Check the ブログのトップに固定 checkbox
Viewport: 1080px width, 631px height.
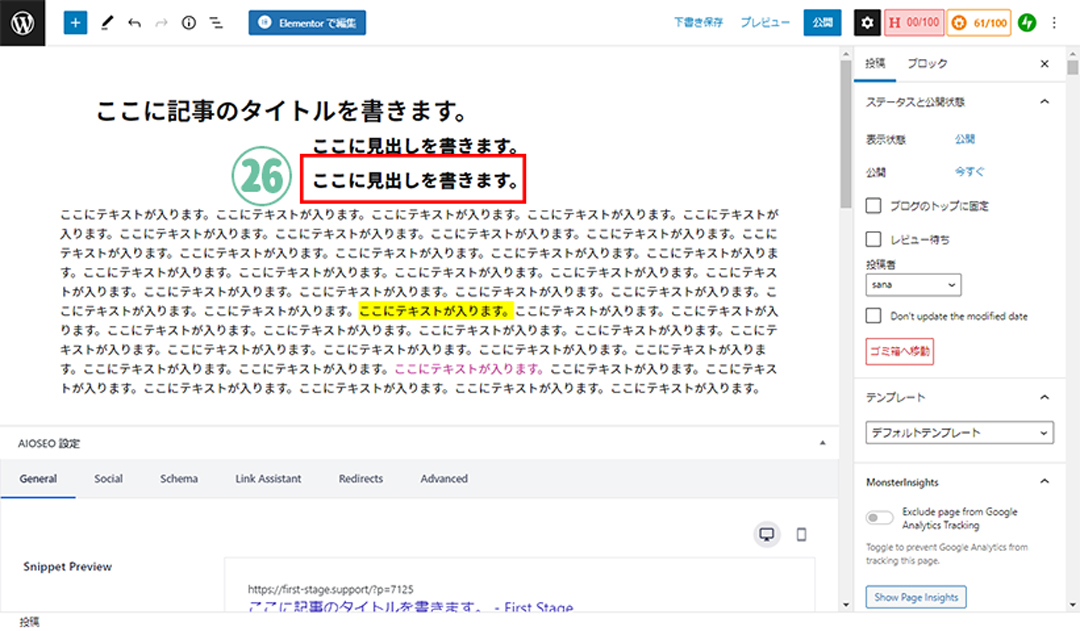click(x=874, y=206)
